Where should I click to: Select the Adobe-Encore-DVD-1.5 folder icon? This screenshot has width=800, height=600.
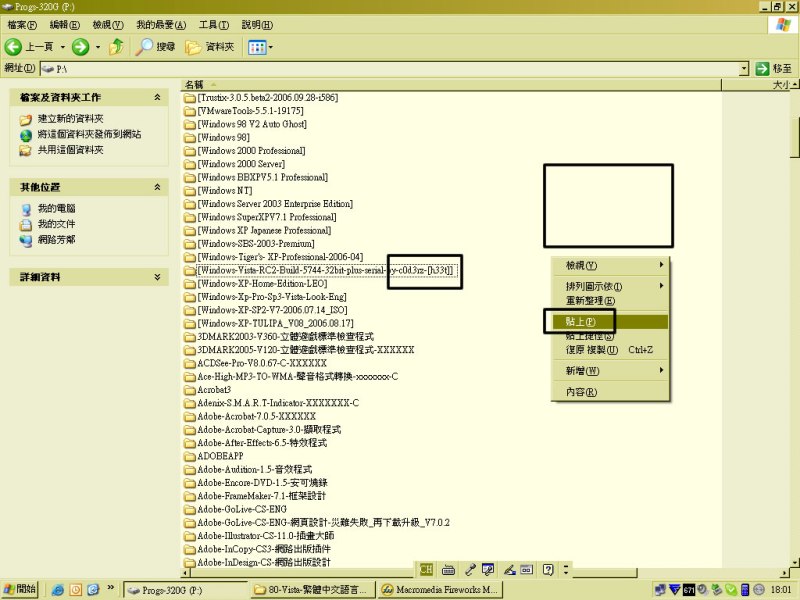tap(190, 483)
